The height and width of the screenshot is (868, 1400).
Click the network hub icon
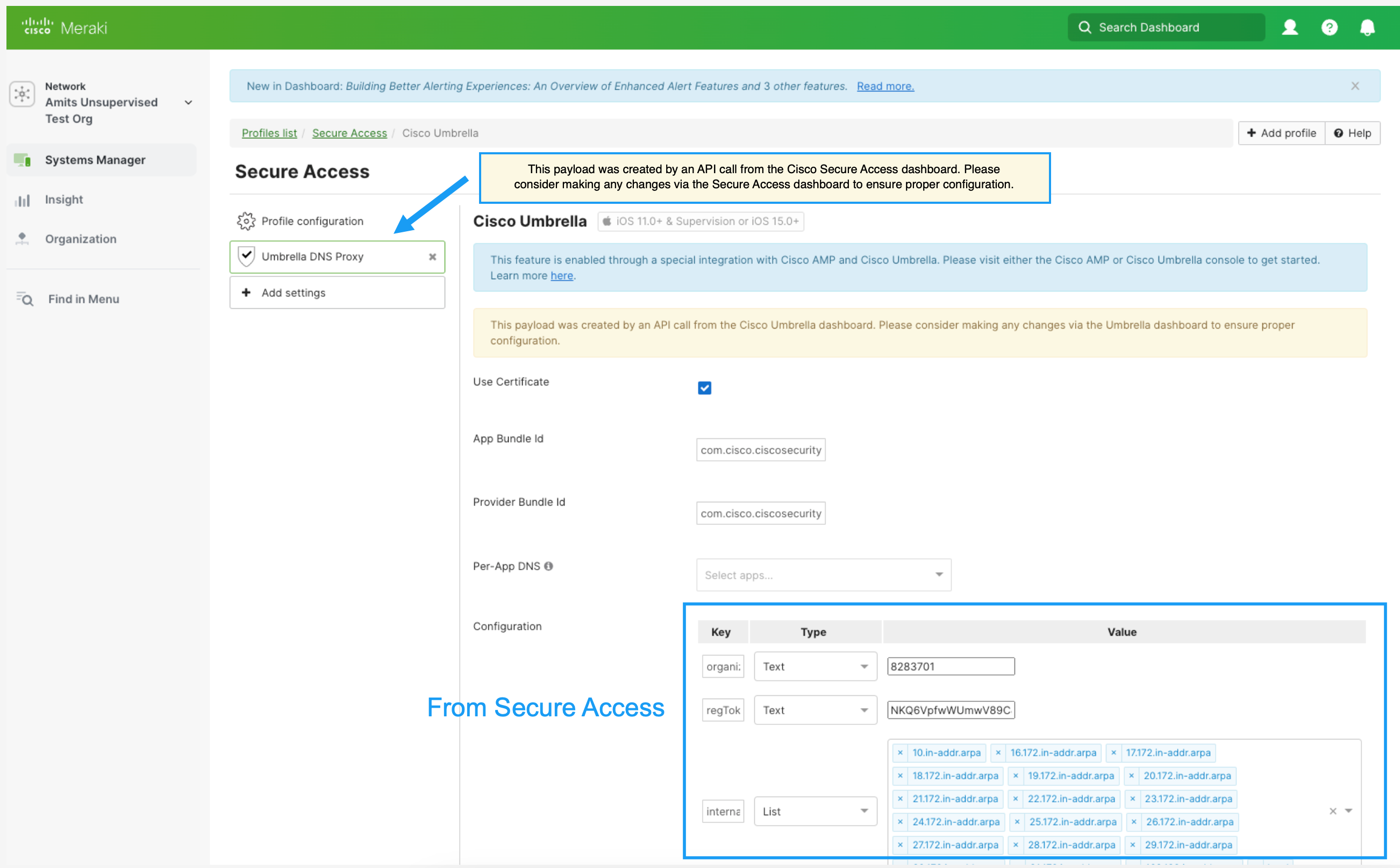22,94
